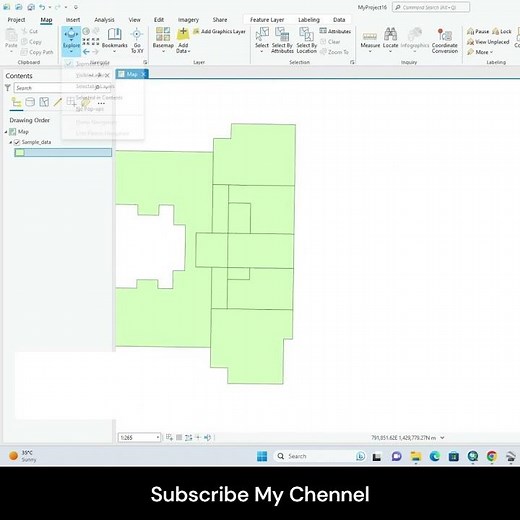Screen dimensions: 520x520
Task: Open the weather widget showing 35°C
Action: pyautogui.click(x=23, y=456)
